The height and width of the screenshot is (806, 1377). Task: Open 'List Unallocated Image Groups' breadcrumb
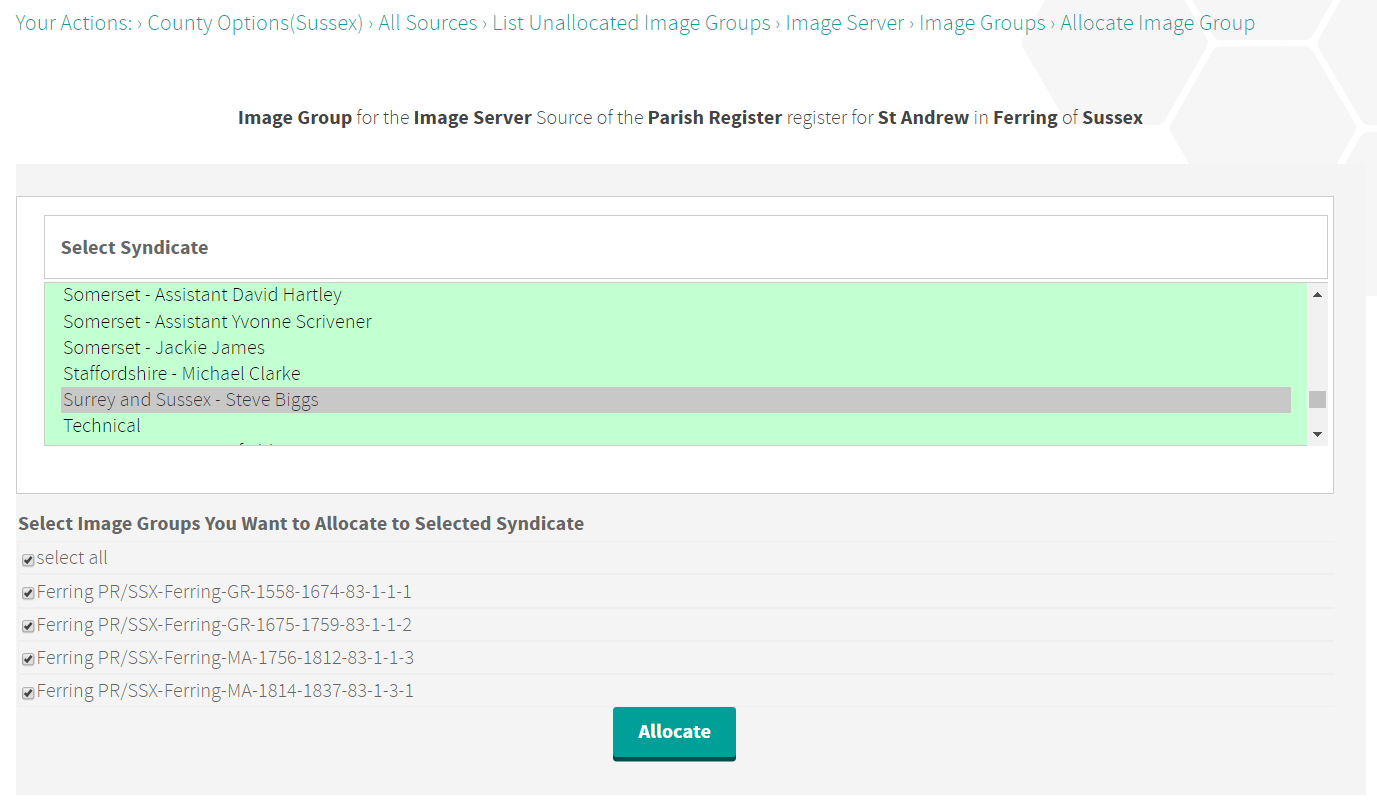[631, 23]
